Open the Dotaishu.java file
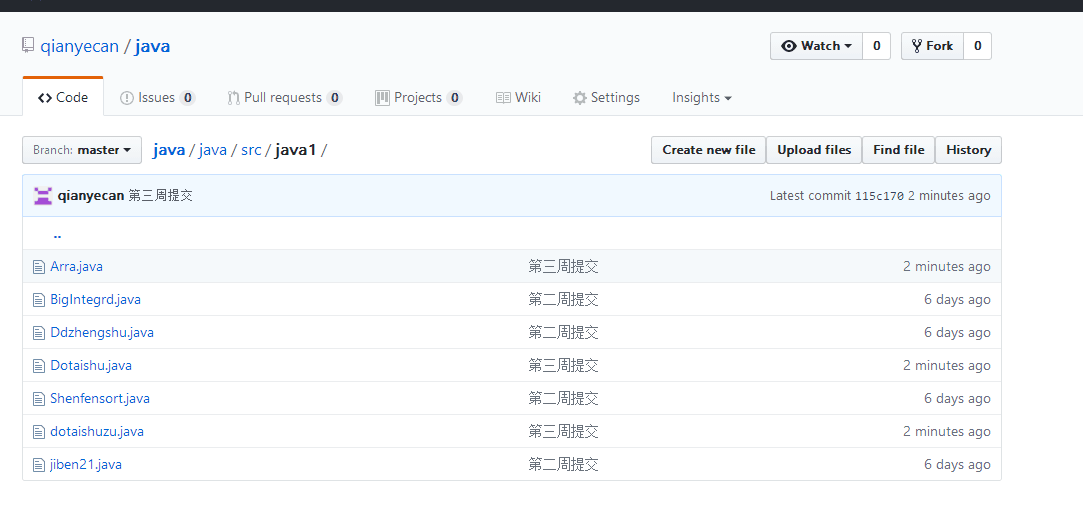 (91, 366)
